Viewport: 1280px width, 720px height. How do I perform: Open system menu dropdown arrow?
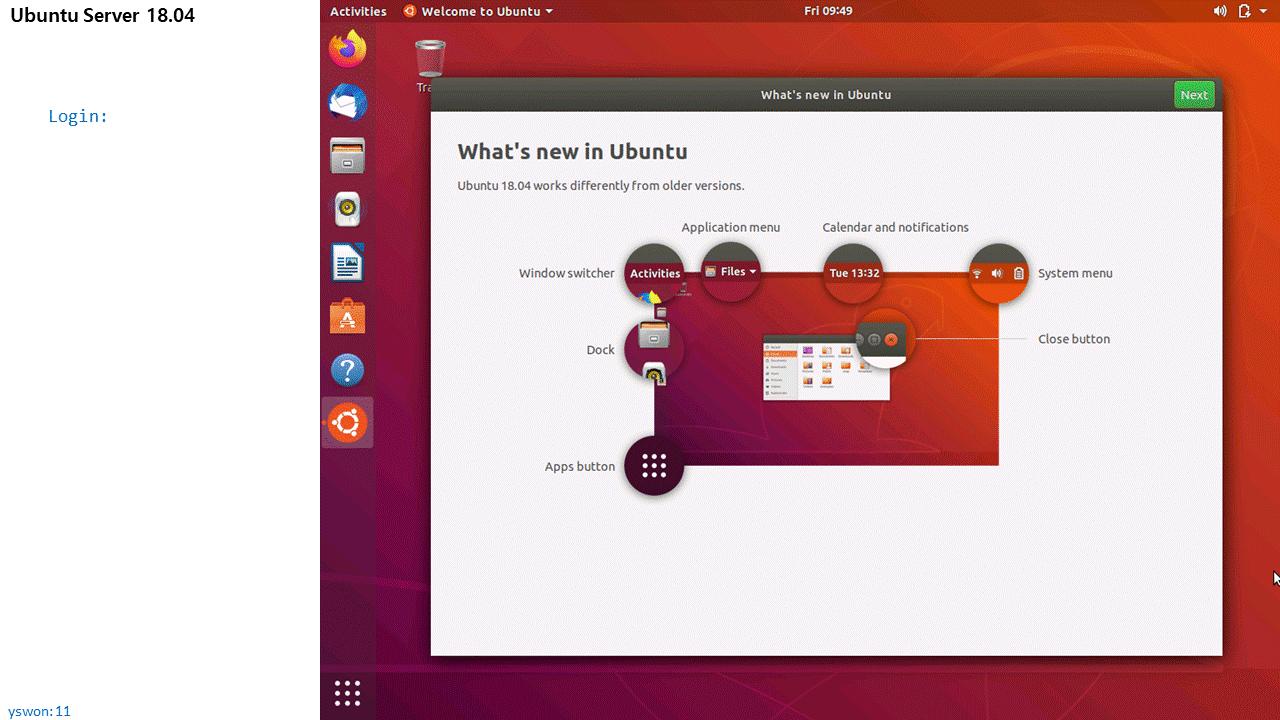point(1263,11)
